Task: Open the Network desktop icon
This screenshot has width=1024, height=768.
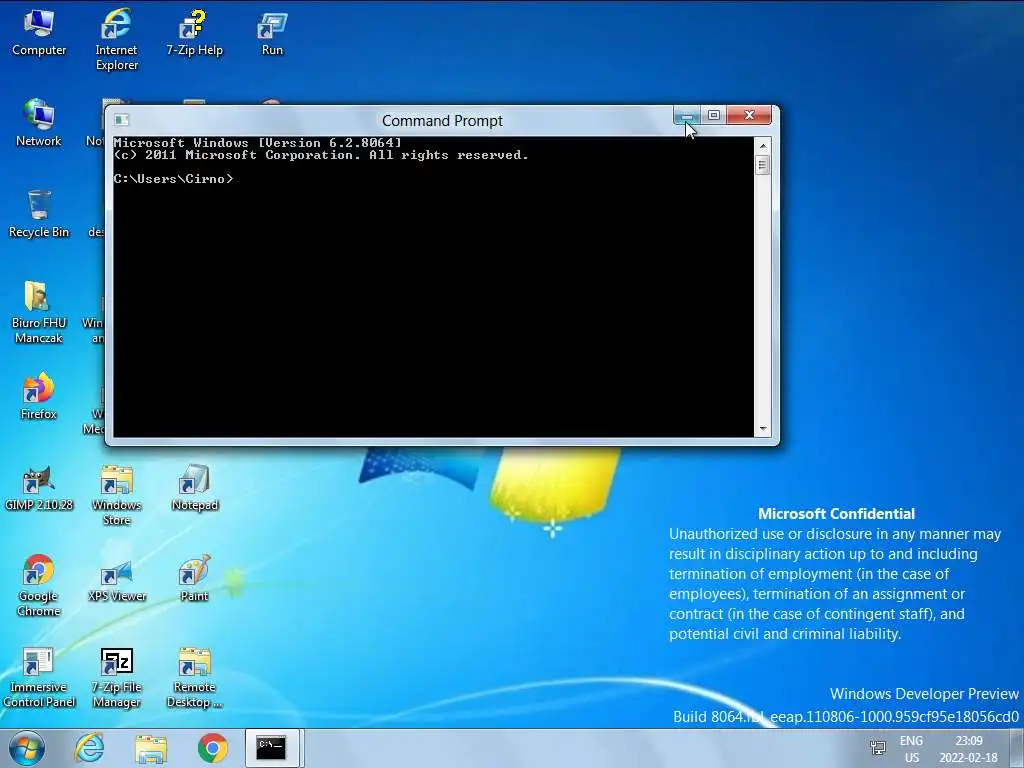Action: (x=39, y=123)
